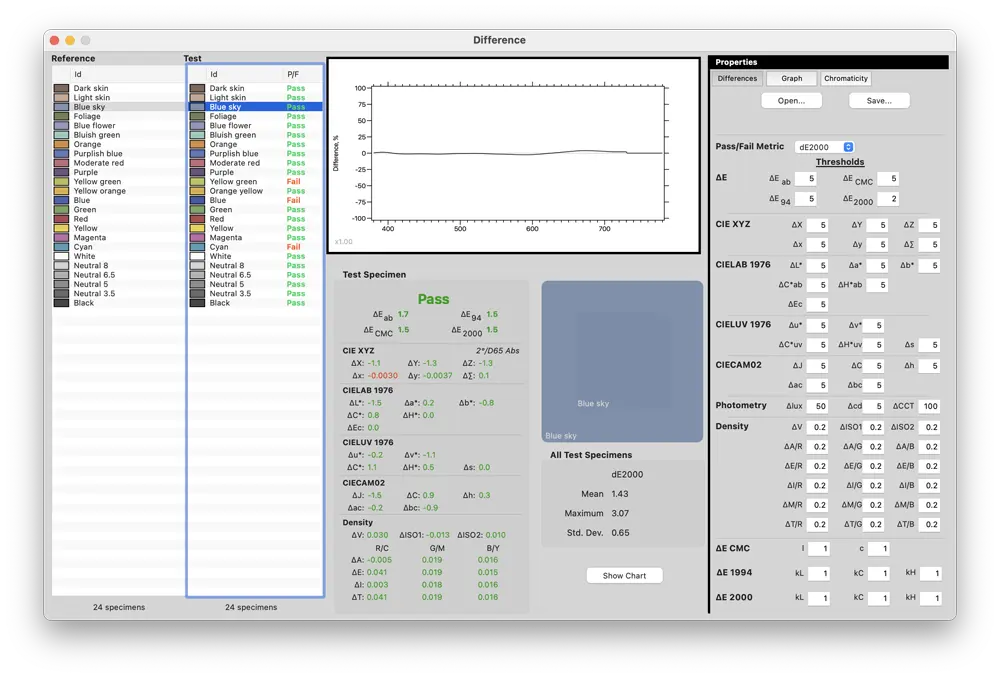The height and width of the screenshot is (678, 1000).
Task: Open the Chromaticity tab
Action: (x=846, y=78)
